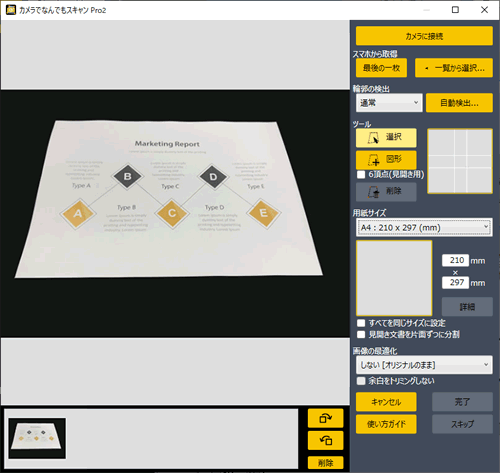Click the 削除 tool under ツール
The height and width of the screenshot is (473, 500).
[x=386, y=192]
